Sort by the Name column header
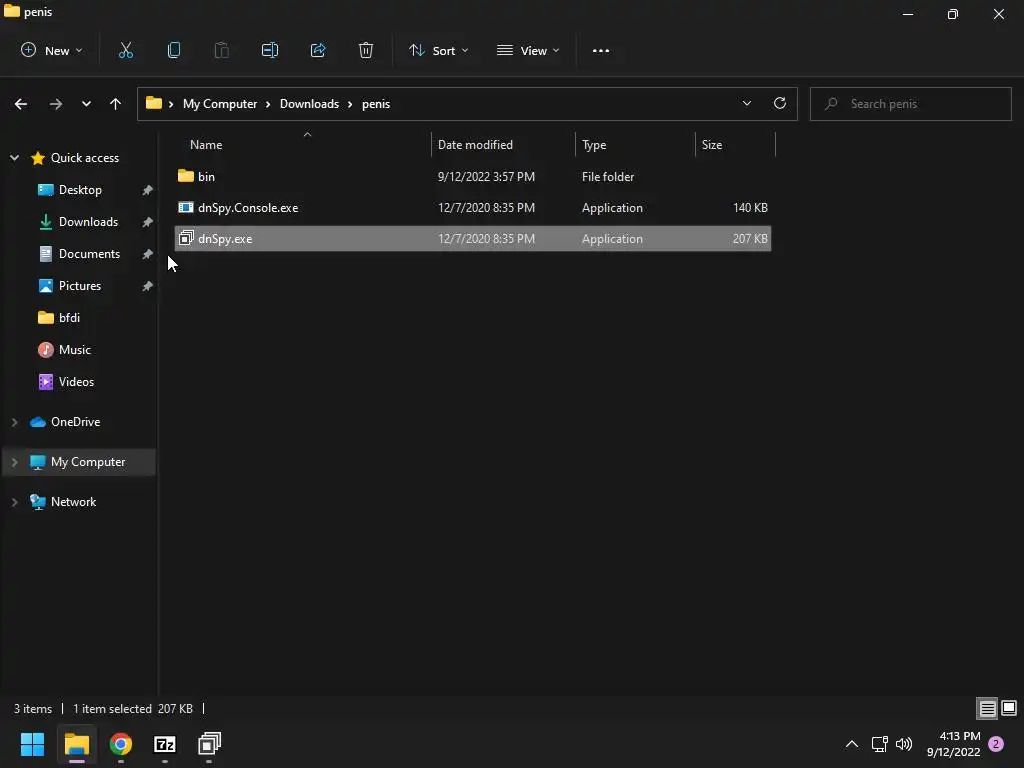Image resolution: width=1024 pixels, height=768 pixels. 302,144
